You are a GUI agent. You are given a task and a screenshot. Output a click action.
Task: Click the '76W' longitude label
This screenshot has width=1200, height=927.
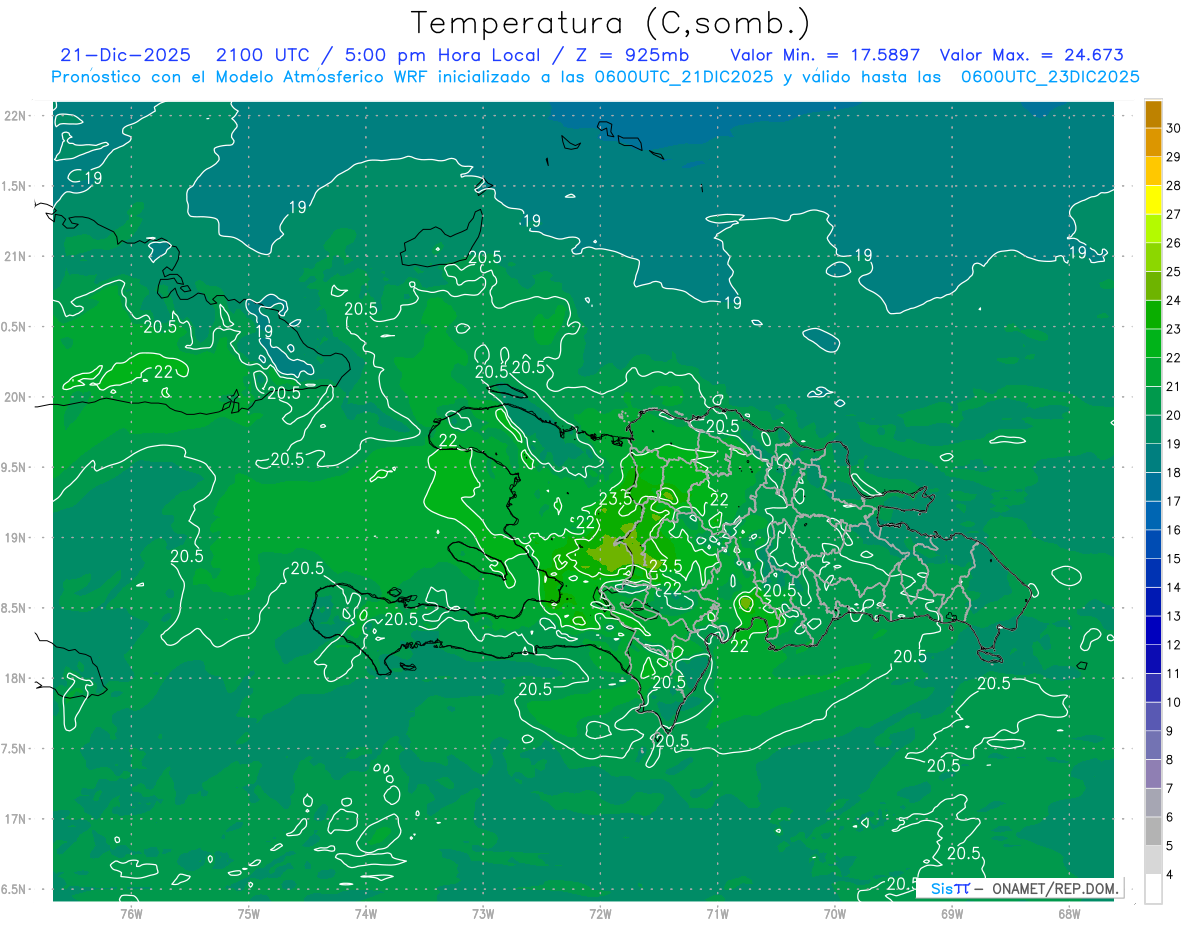(131, 914)
